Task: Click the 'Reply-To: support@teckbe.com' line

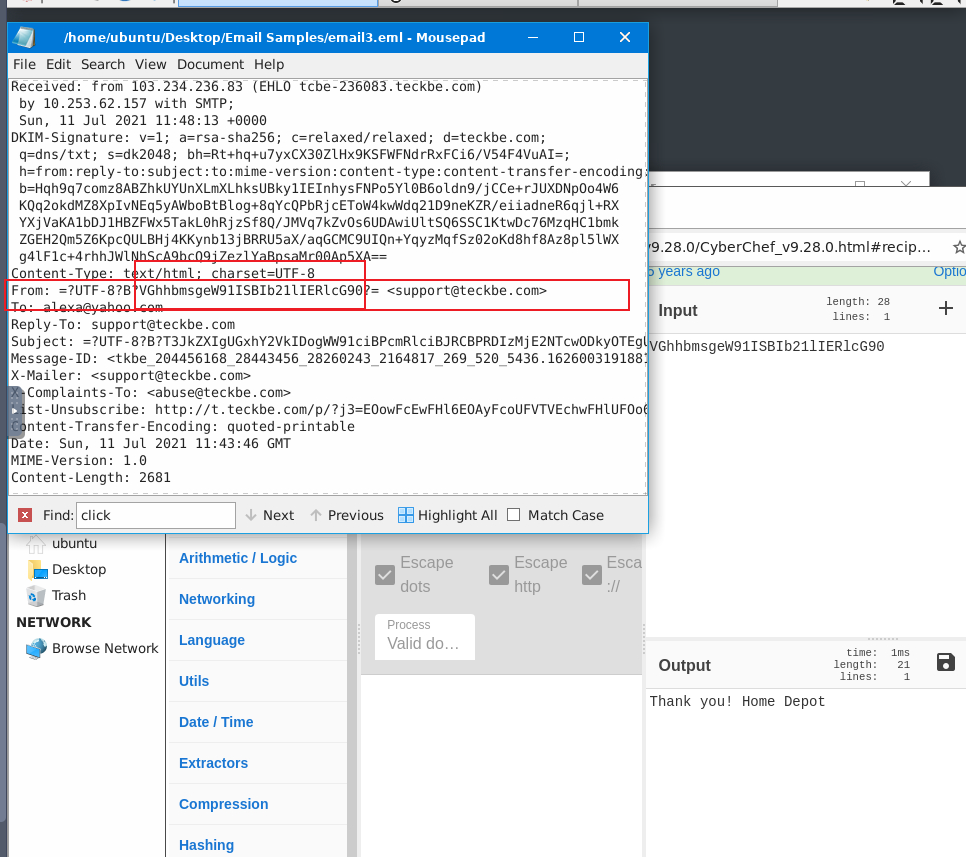Action: 123,324
